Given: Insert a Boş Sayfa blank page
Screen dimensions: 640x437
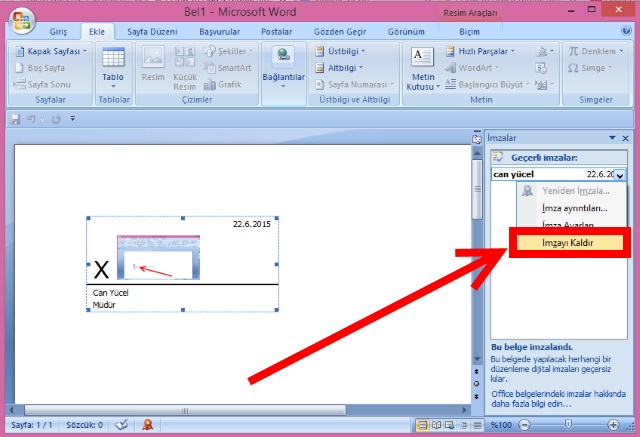Looking at the screenshot, I should tap(40, 68).
